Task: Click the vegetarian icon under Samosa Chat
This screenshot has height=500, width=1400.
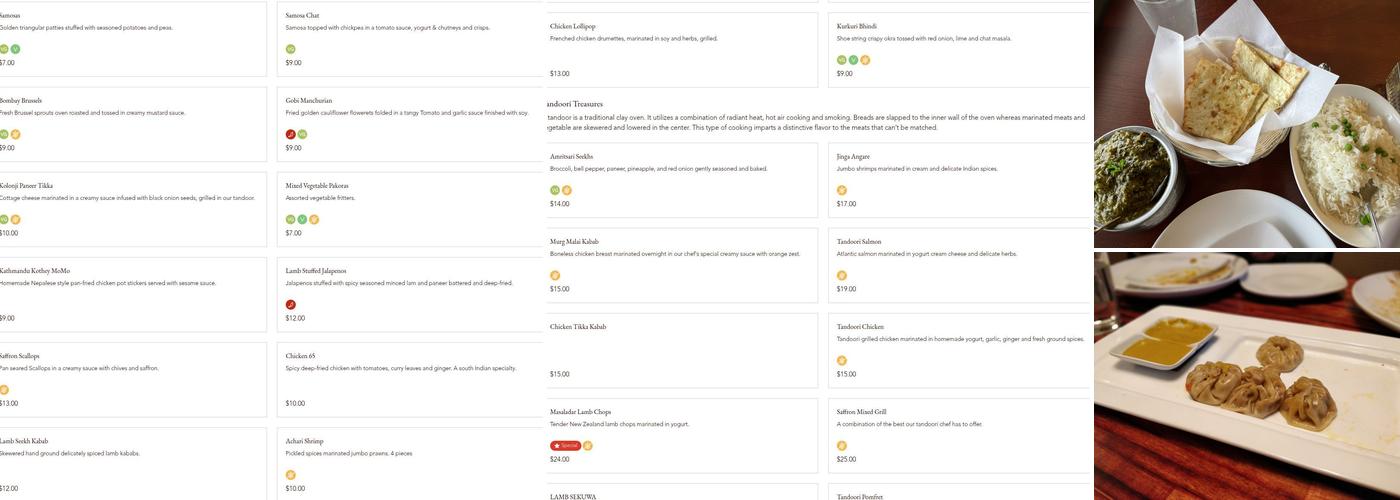Action: click(291, 49)
